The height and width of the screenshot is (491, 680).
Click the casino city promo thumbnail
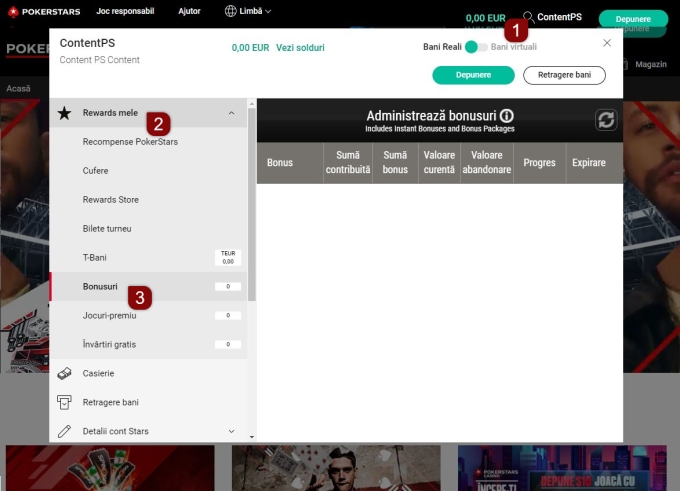(562, 468)
